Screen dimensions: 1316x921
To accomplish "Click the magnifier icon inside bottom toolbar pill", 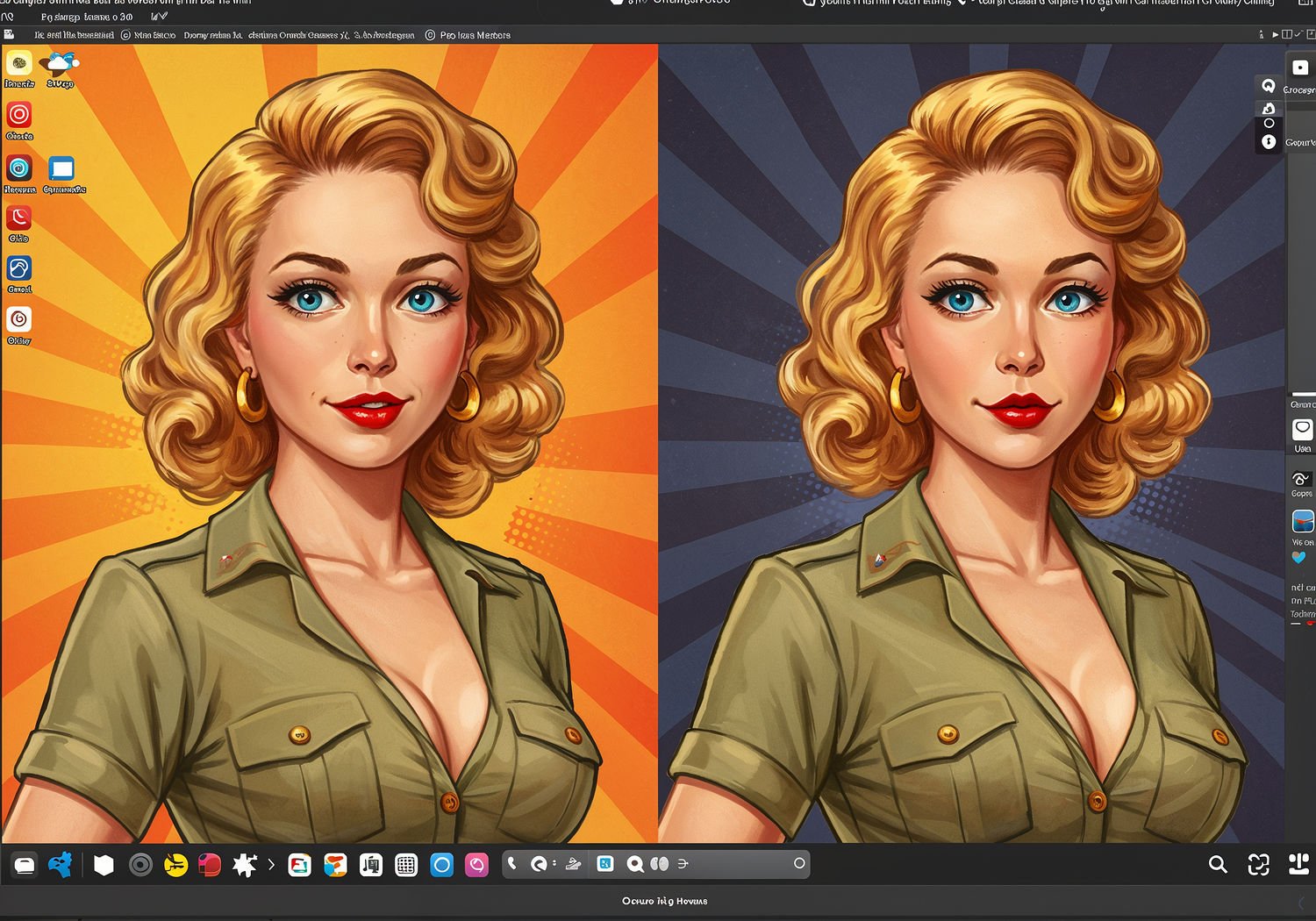I will (x=635, y=865).
